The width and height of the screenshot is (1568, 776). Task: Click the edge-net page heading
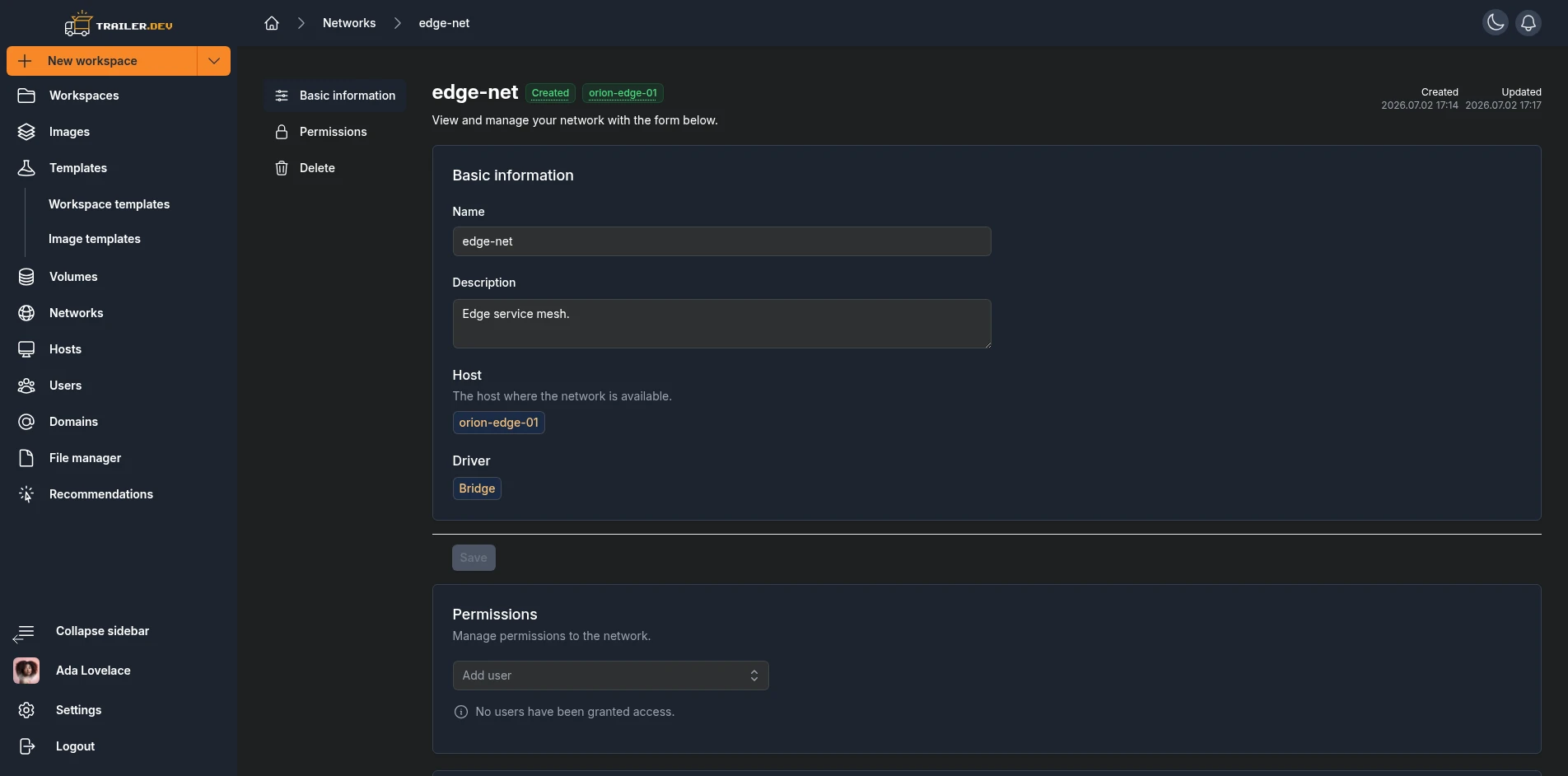(x=475, y=92)
